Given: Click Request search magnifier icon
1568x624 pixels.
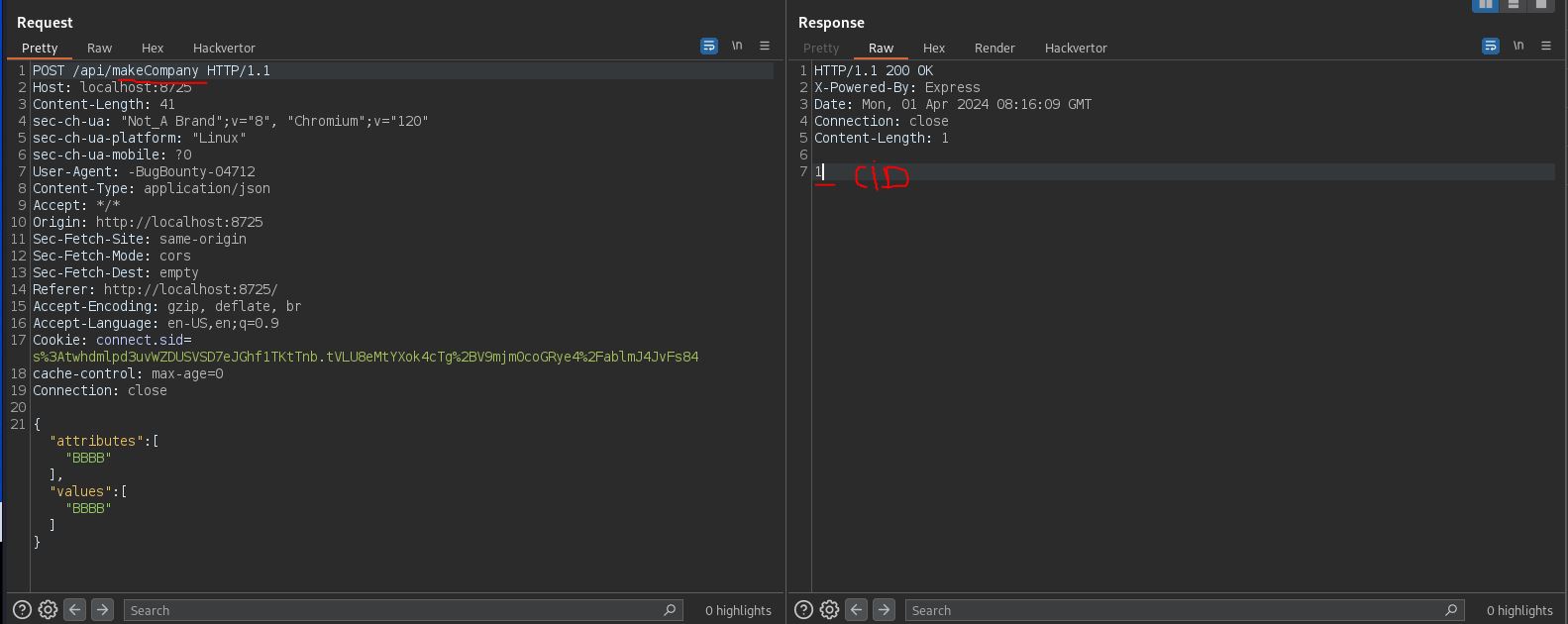Looking at the screenshot, I should pos(671,610).
